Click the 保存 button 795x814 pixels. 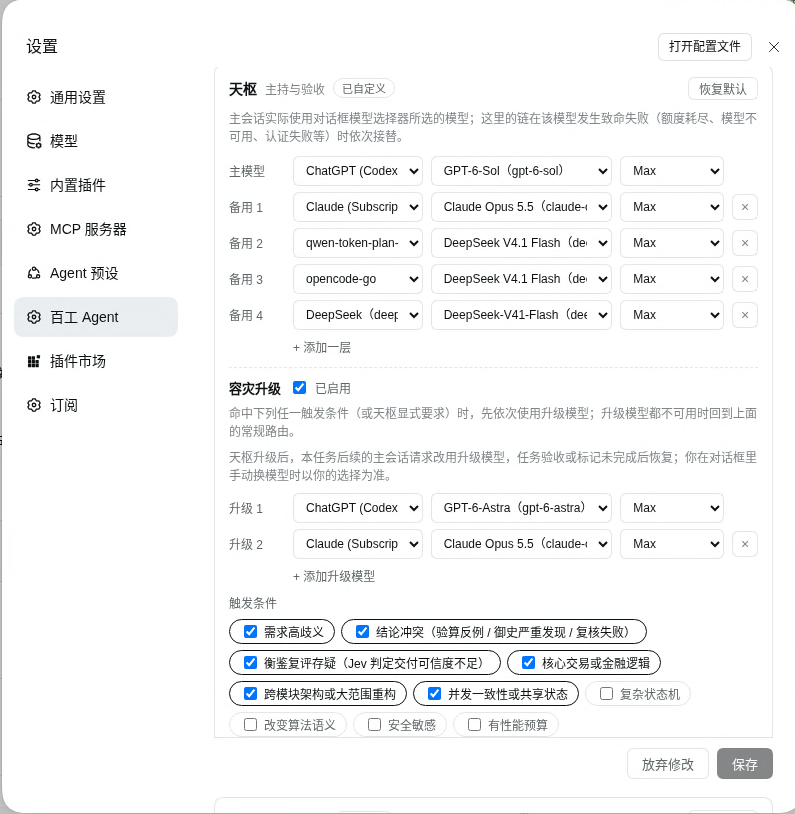click(x=745, y=764)
